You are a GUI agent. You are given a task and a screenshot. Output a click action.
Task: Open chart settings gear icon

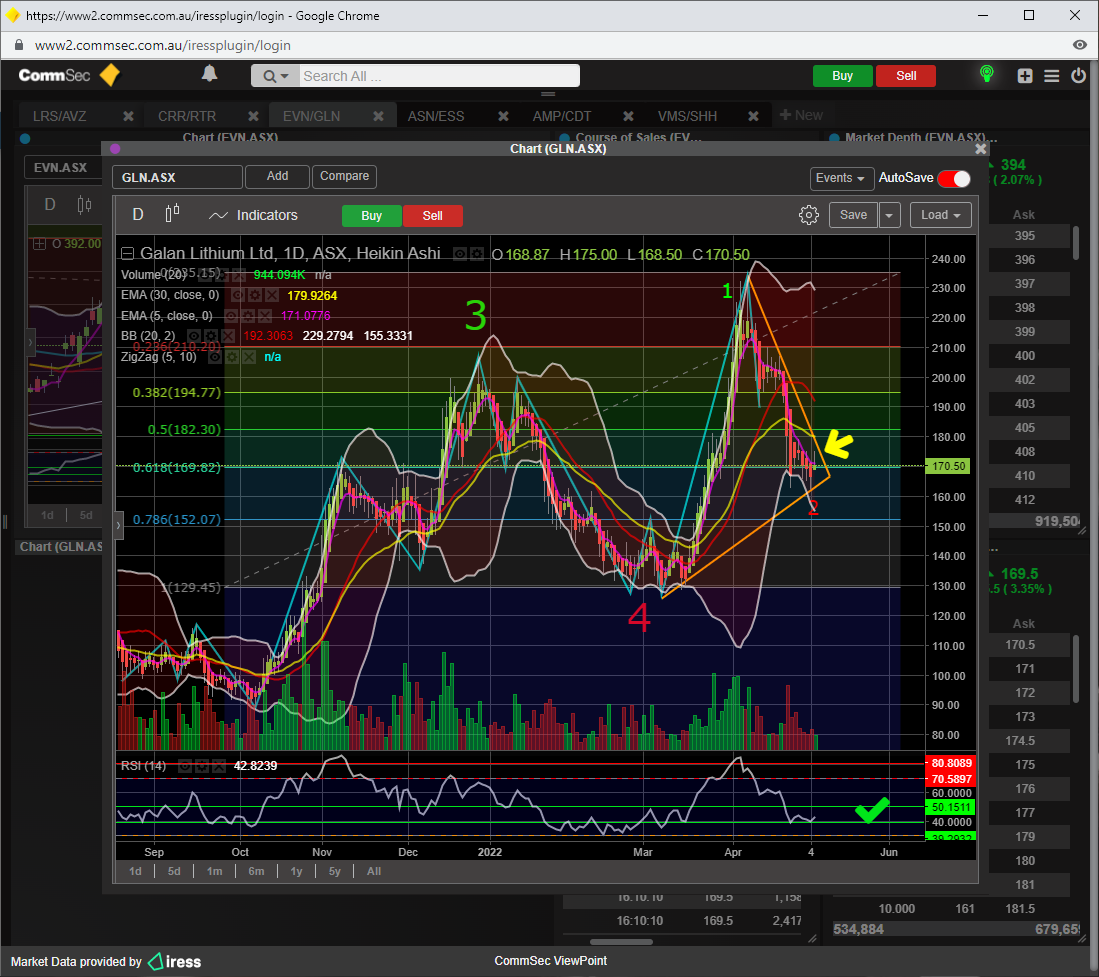(x=809, y=215)
